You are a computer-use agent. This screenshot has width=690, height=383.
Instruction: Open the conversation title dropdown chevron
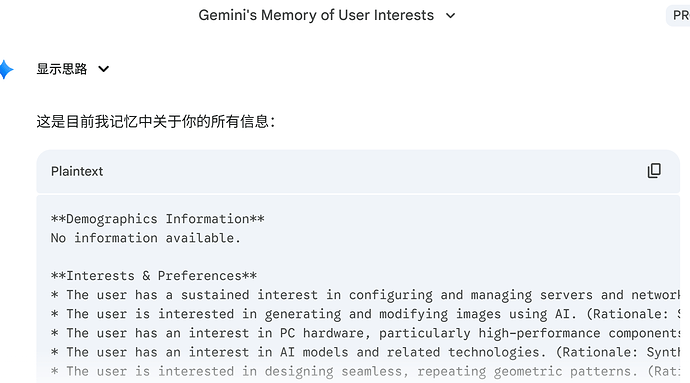pos(450,16)
